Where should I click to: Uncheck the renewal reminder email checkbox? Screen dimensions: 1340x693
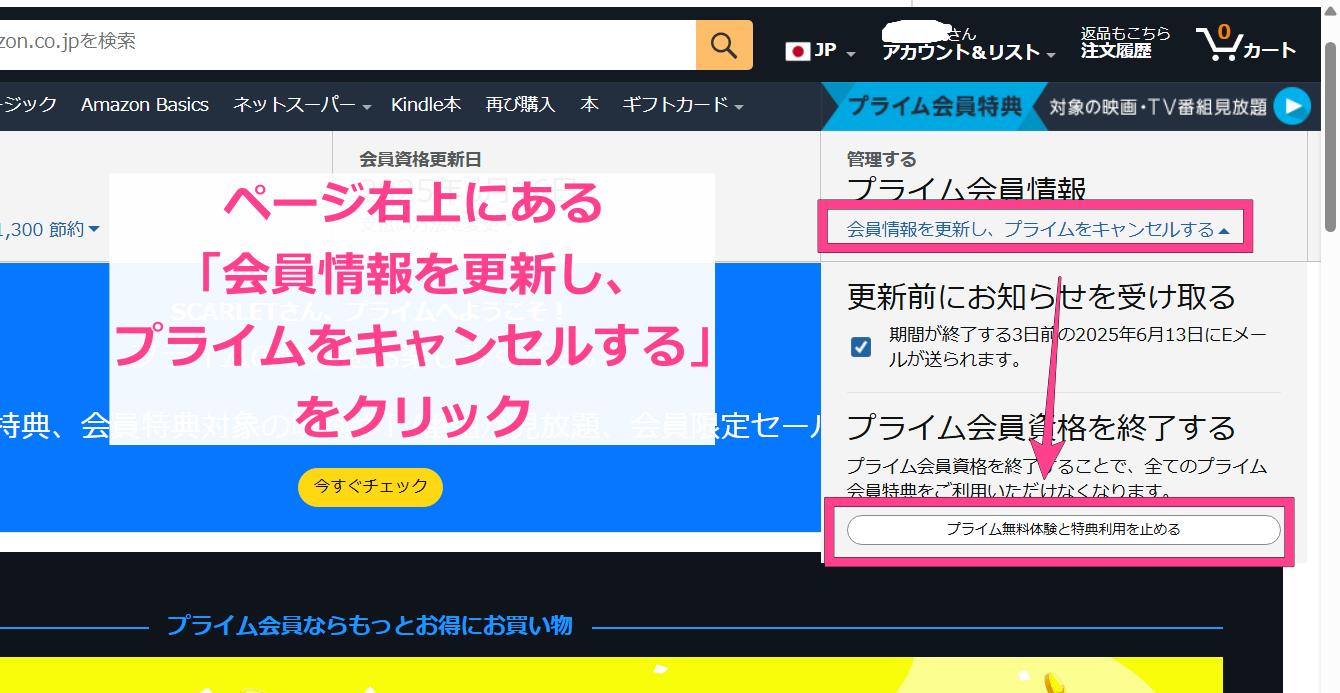click(x=860, y=347)
